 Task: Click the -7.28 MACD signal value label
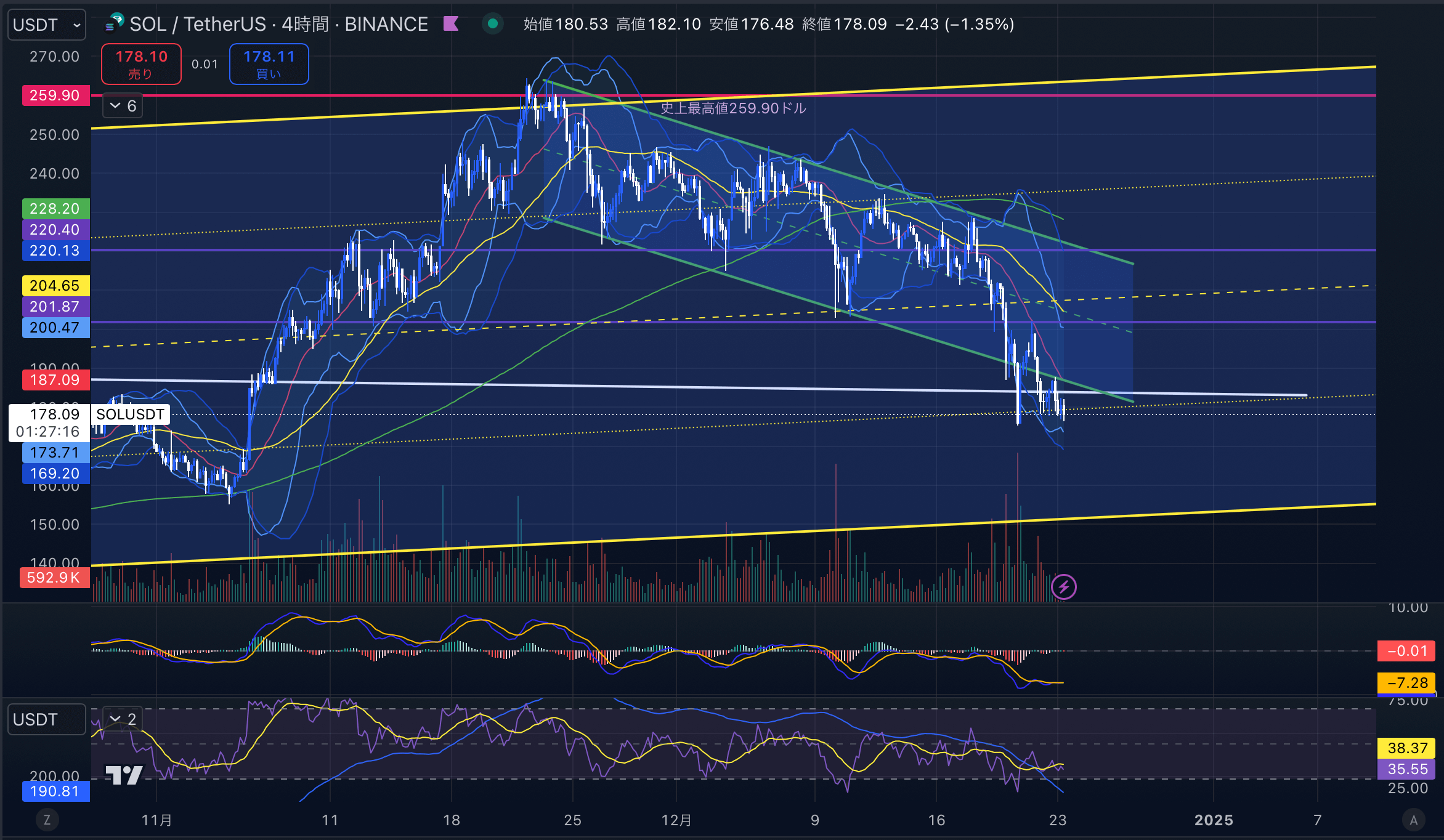pyautogui.click(x=1406, y=683)
